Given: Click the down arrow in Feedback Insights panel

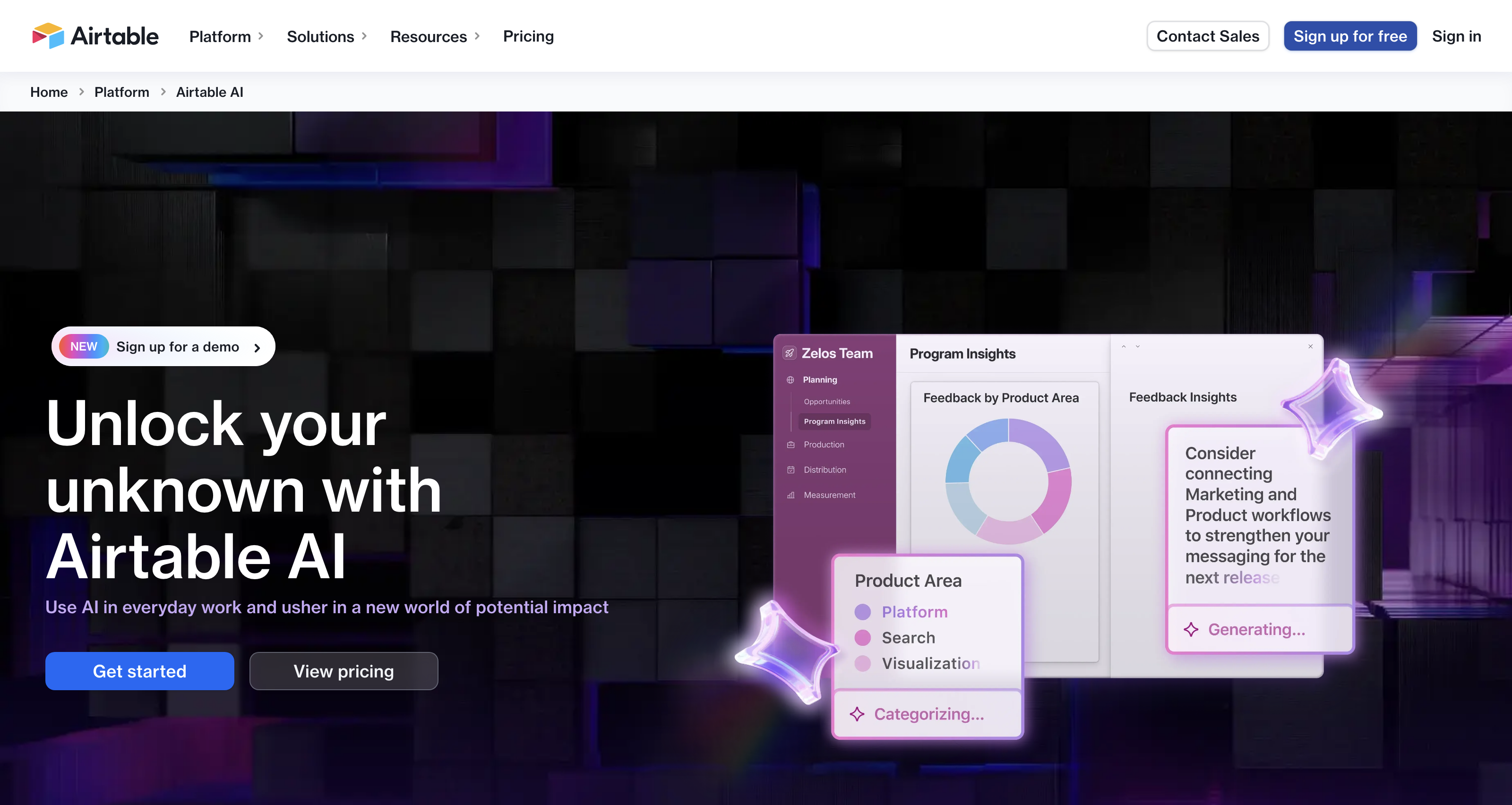Looking at the screenshot, I should pyautogui.click(x=1137, y=347).
